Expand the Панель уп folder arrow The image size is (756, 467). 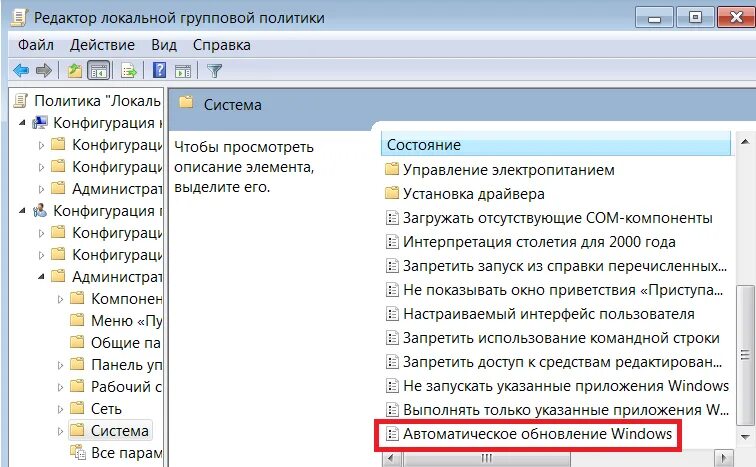[x=60, y=365]
